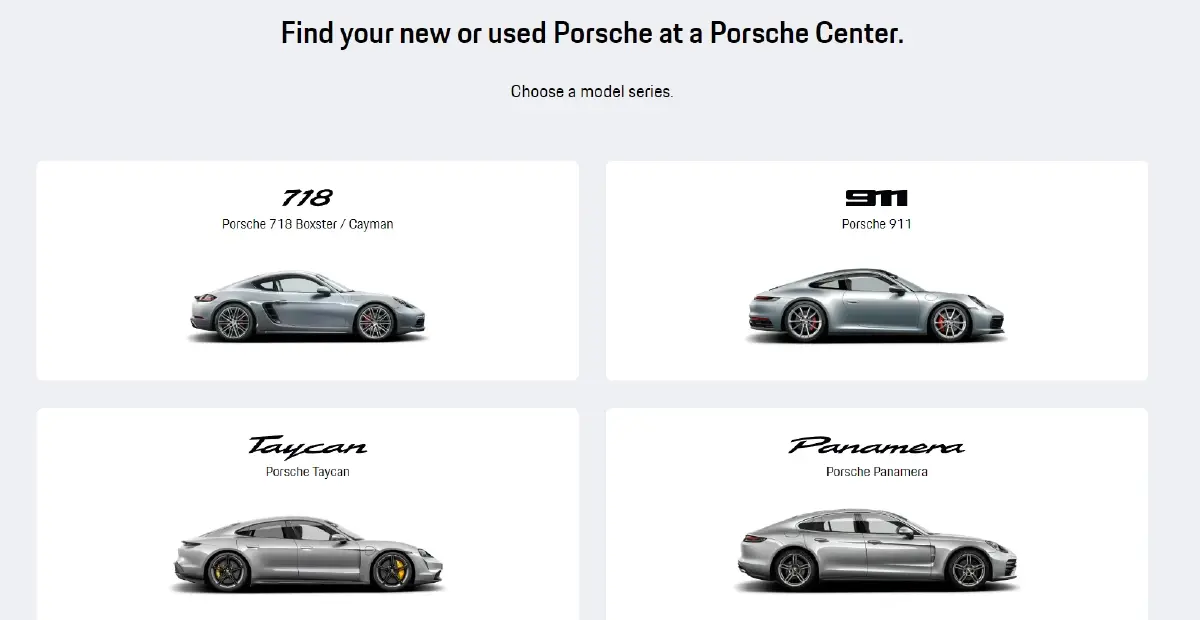Click the Taycan script logo

point(307,446)
